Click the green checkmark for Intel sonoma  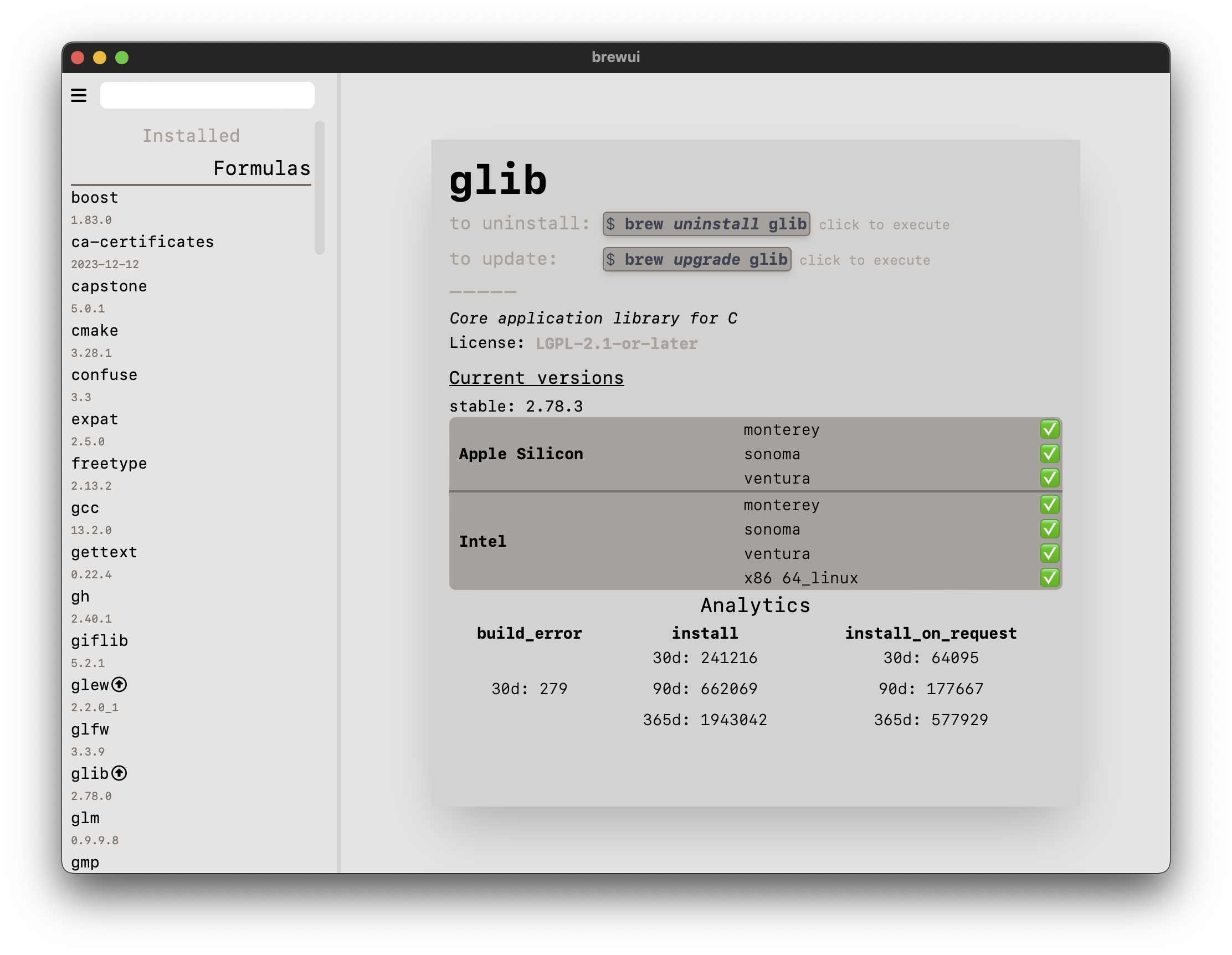pyautogui.click(x=1049, y=529)
